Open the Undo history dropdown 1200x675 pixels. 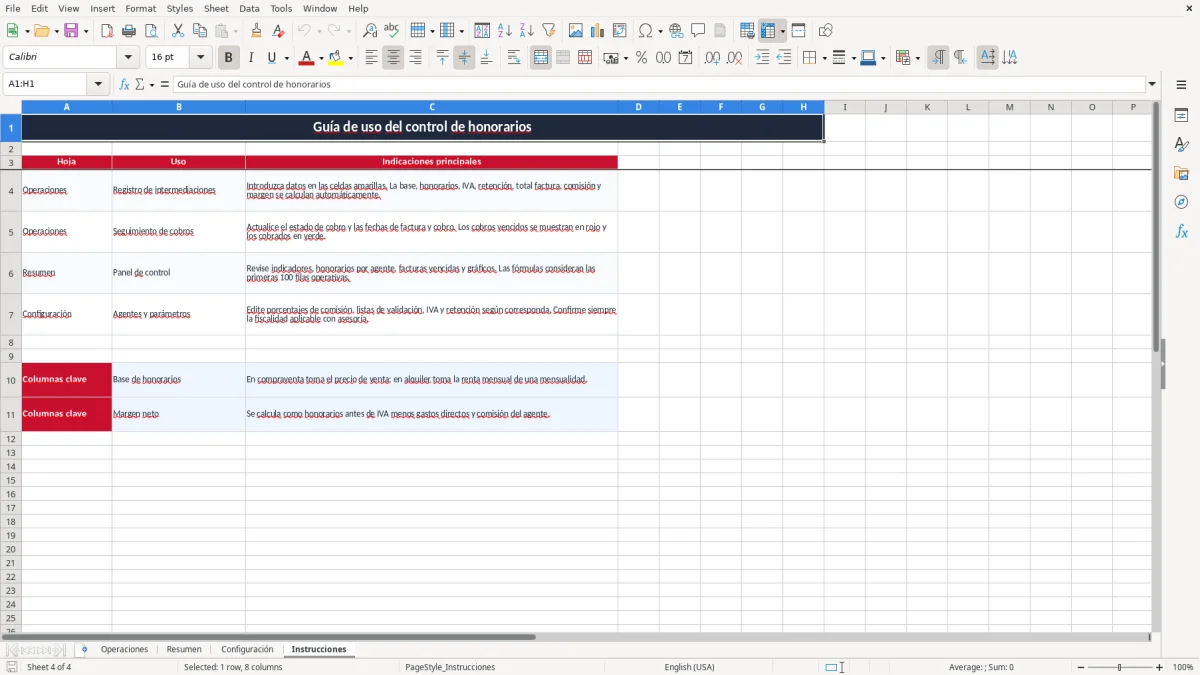[319, 31]
